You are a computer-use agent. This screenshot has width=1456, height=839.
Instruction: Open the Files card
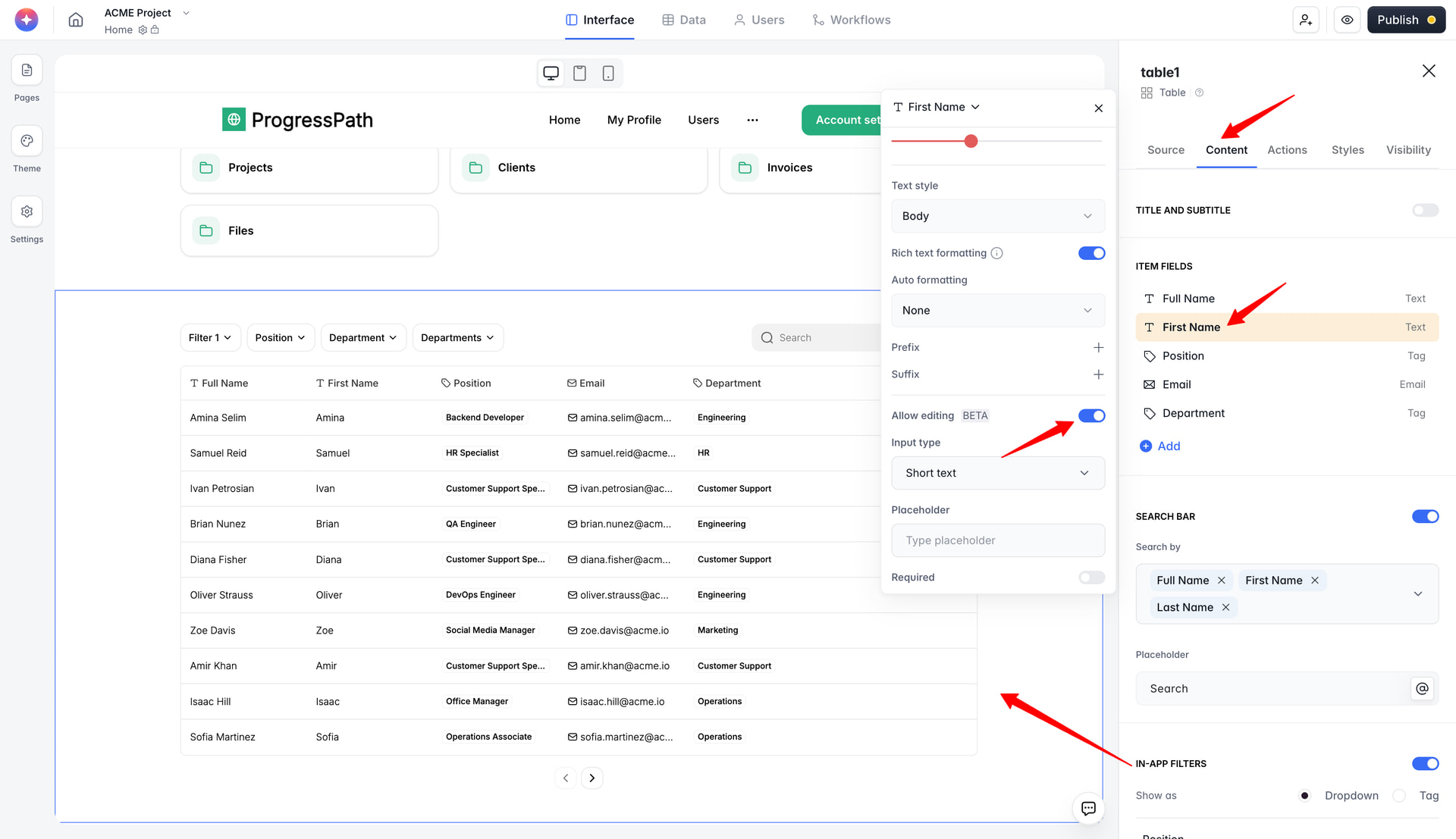(x=309, y=230)
